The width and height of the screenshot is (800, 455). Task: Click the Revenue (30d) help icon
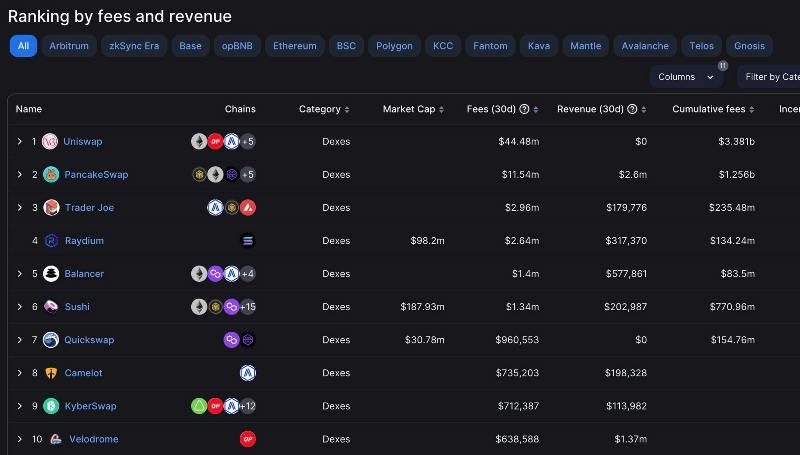pyautogui.click(x=632, y=109)
